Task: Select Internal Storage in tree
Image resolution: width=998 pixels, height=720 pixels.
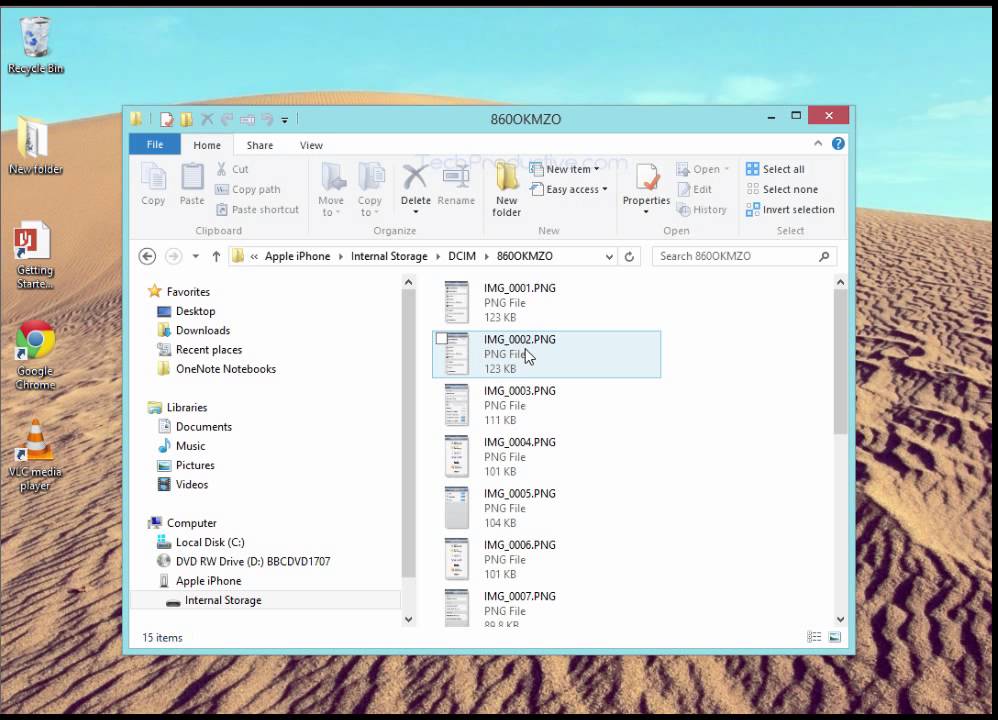Action: (214, 600)
